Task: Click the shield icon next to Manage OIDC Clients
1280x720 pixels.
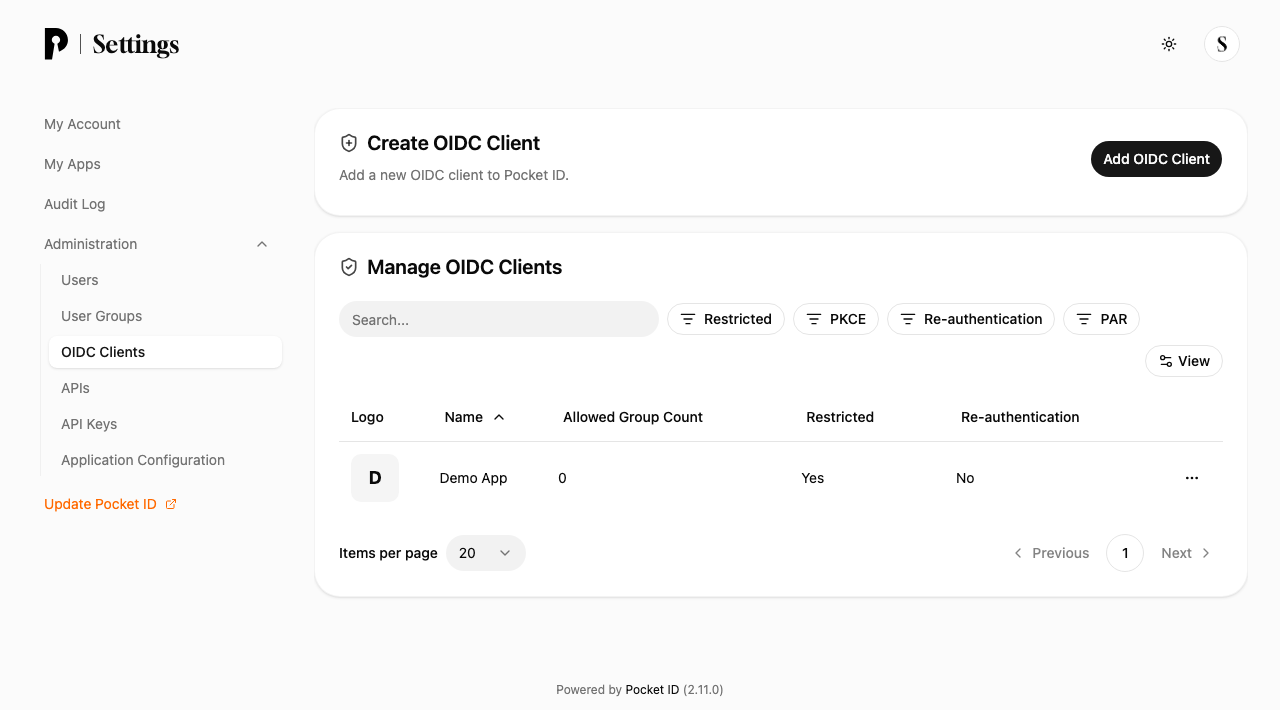Action: point(349,267)
